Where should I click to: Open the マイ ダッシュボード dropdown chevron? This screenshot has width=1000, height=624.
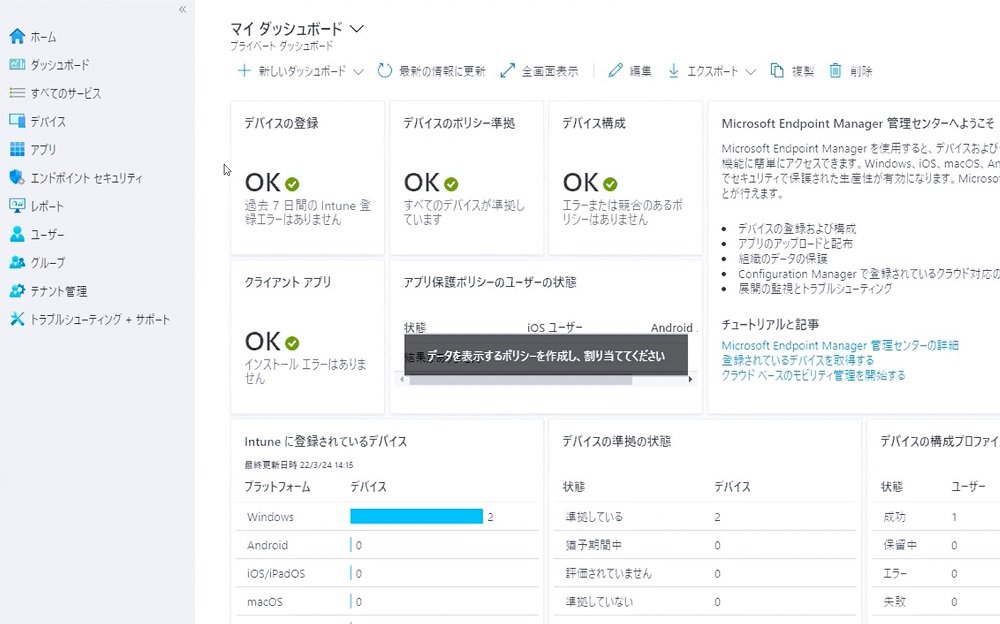click(x=357, y=29)
